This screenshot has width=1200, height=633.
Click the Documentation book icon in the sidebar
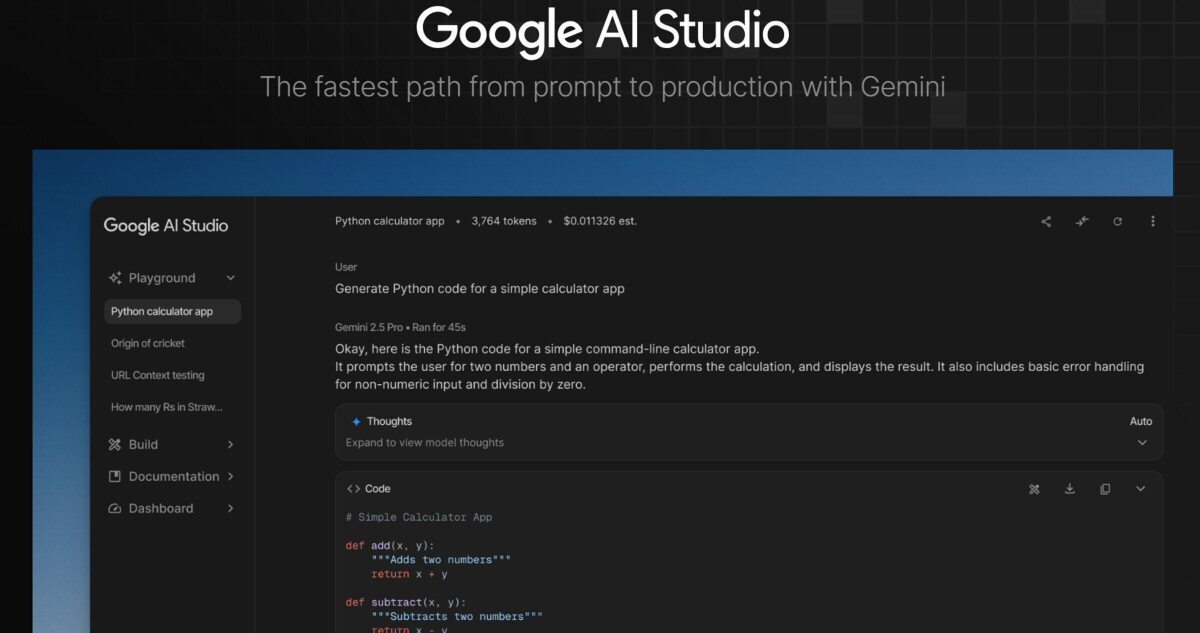pyautogui.click(x=115, y=476)
